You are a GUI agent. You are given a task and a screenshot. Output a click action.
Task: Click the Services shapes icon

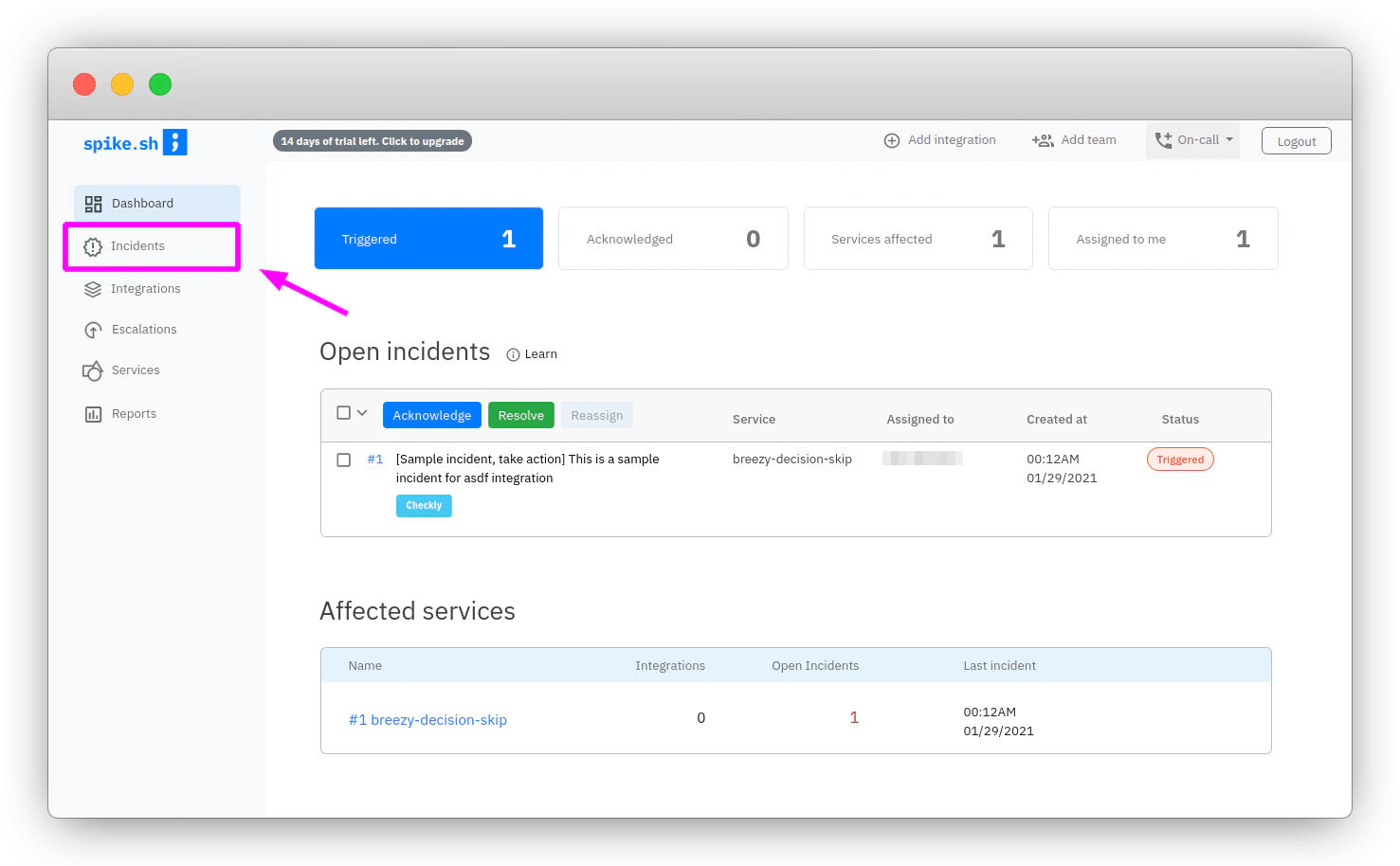click(93, 370)
